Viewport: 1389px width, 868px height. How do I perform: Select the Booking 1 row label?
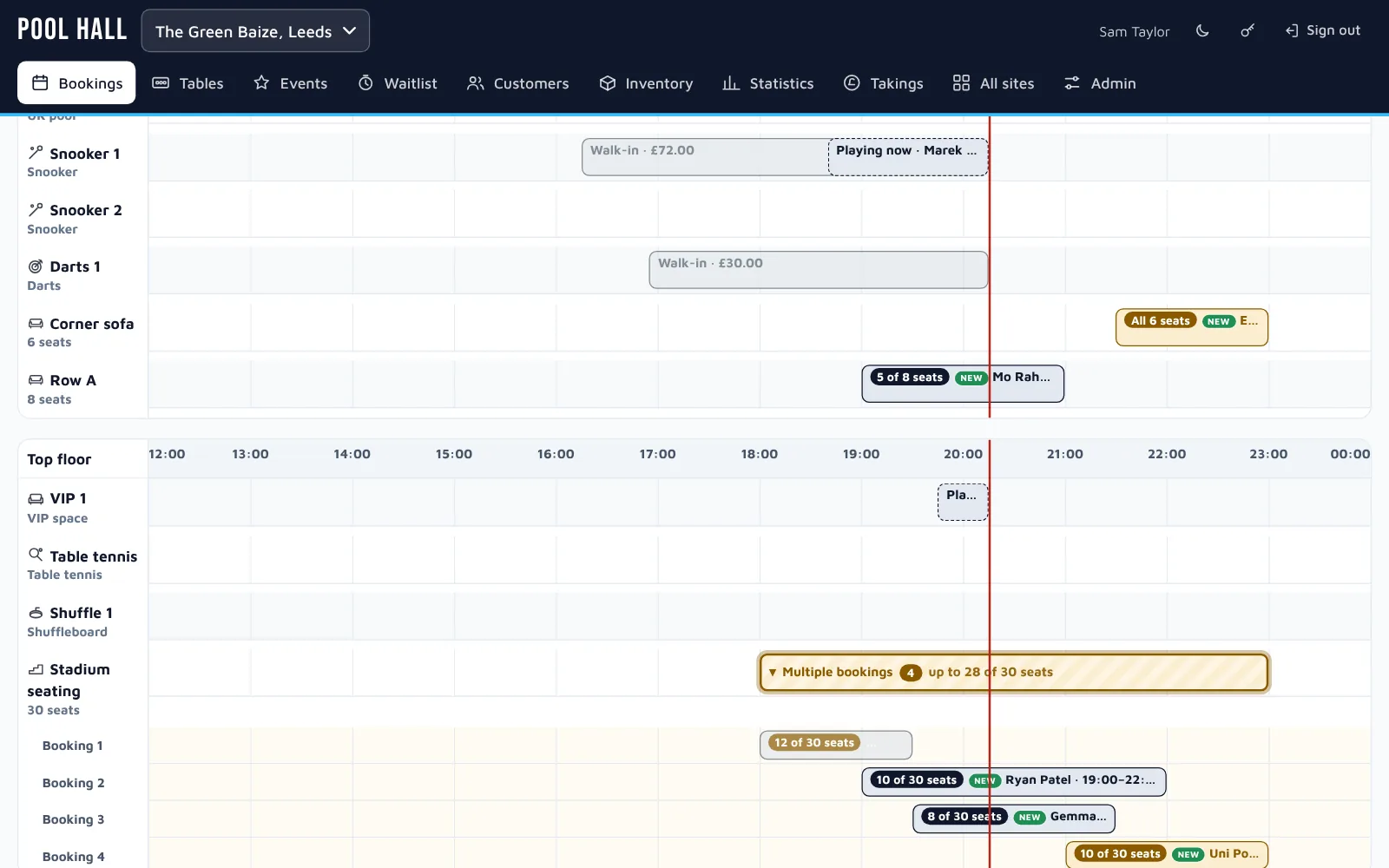coord(73,746)
